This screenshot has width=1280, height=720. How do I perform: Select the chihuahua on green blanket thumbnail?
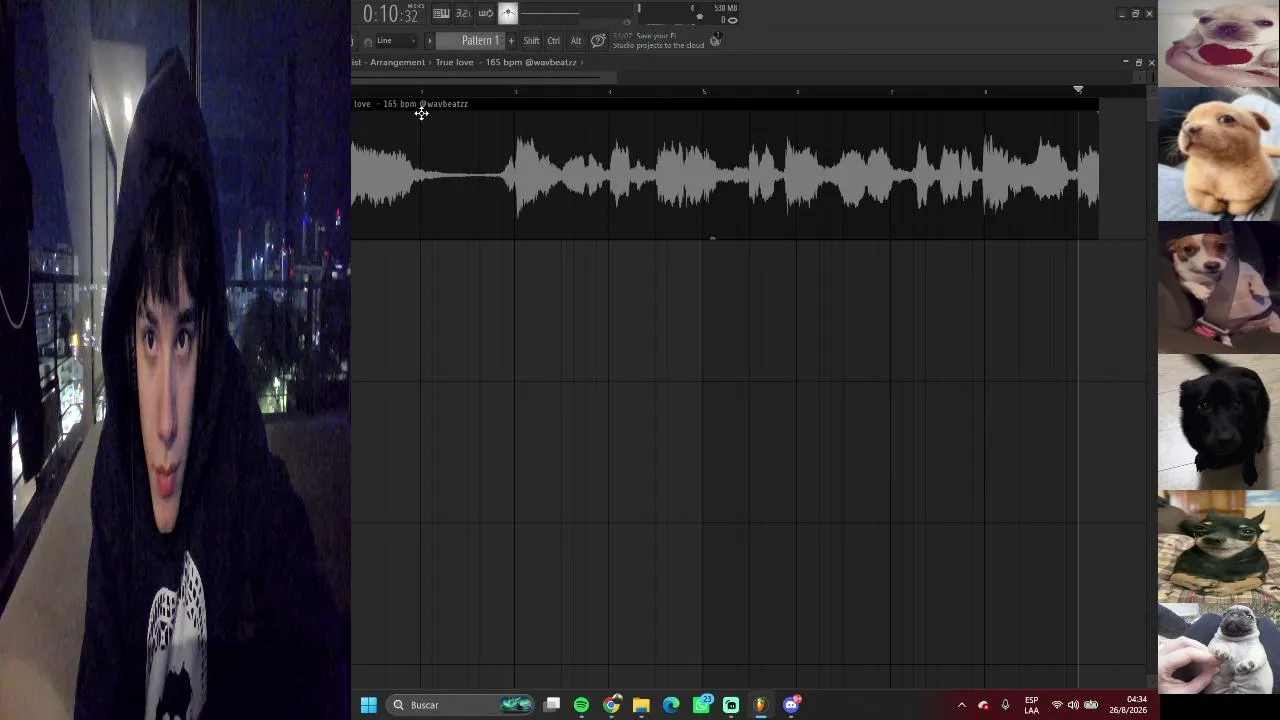[1219, 546]
